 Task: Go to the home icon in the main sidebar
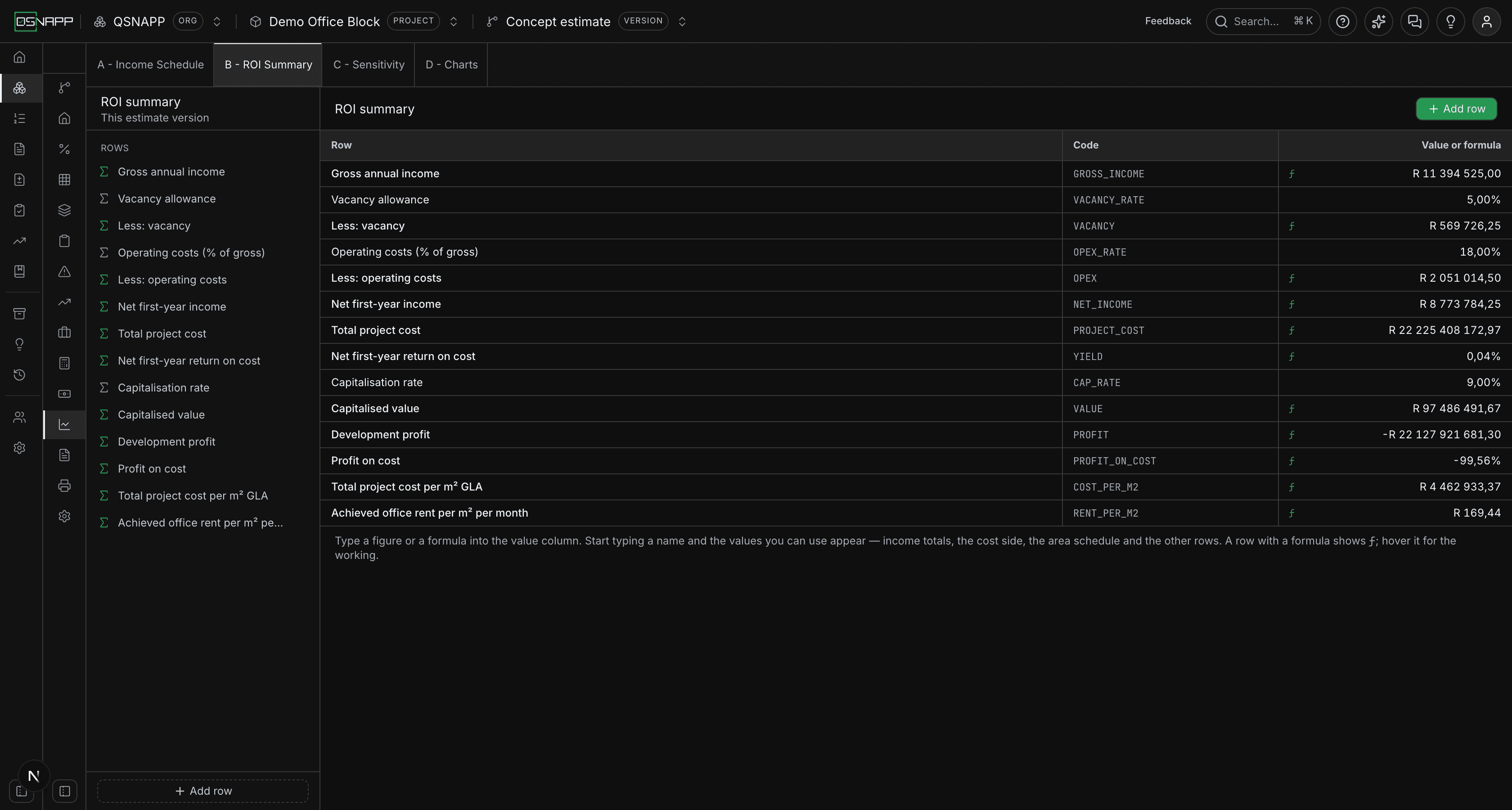point(19,58)
